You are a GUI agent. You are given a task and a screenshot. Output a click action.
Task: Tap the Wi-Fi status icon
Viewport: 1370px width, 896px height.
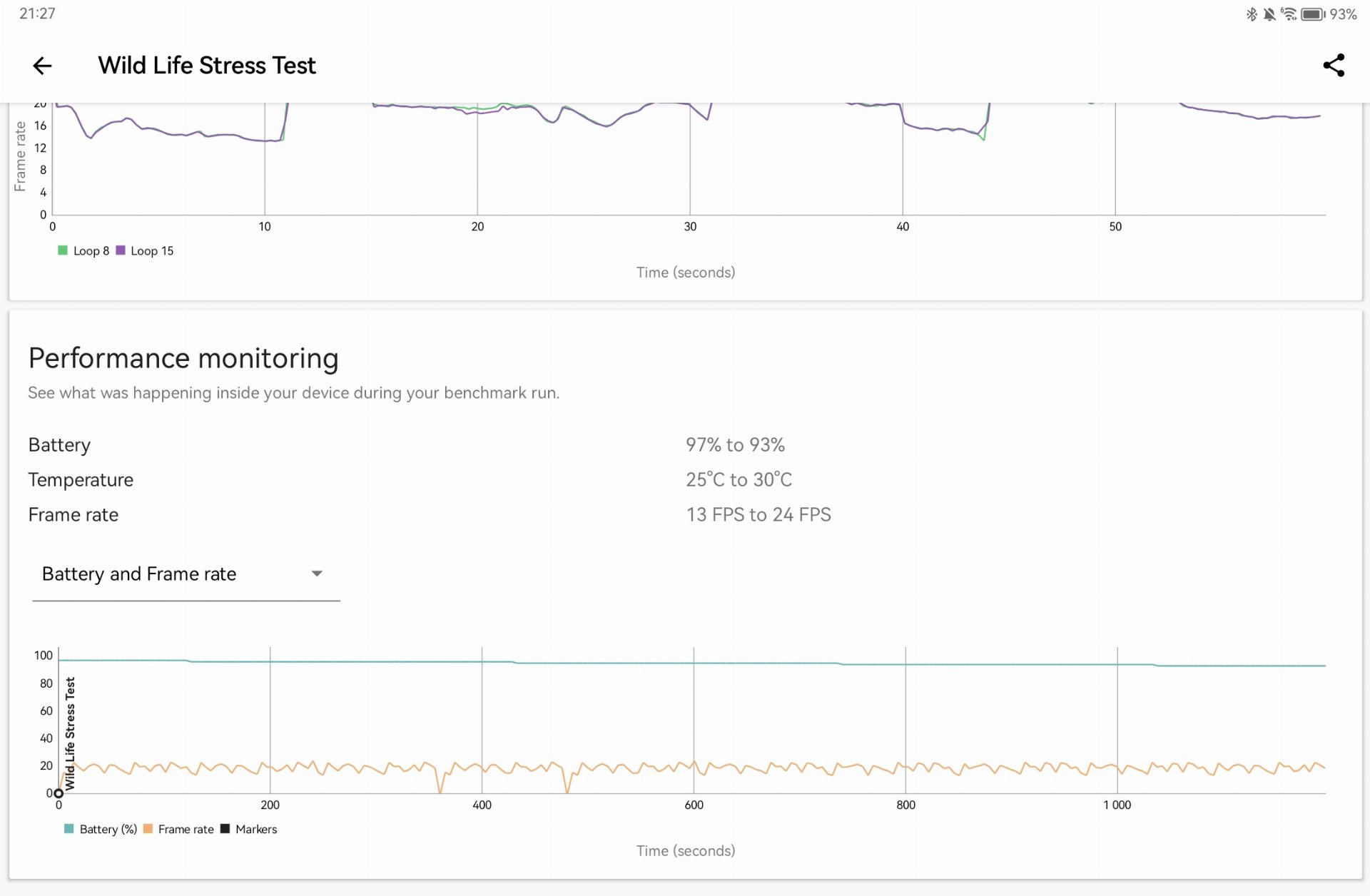[x=1289, y=14]
